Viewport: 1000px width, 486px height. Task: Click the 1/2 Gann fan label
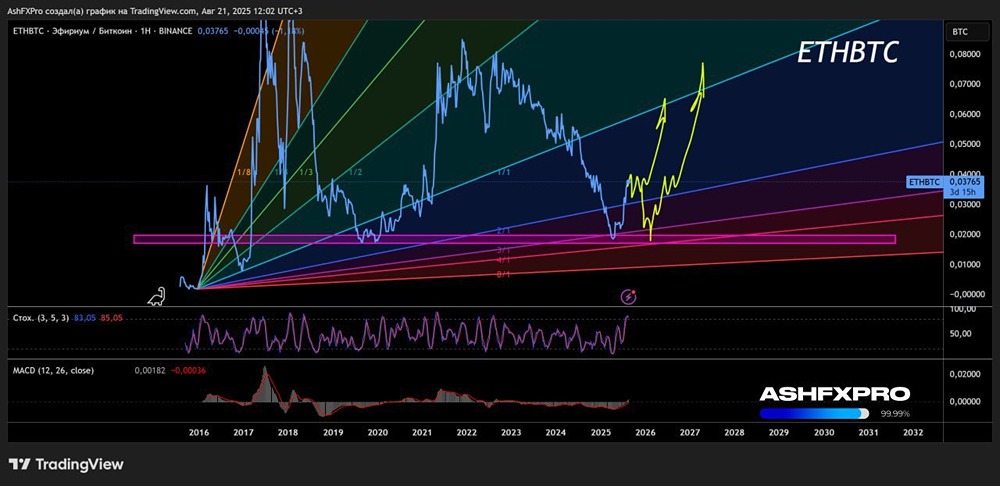click(356, 173)
